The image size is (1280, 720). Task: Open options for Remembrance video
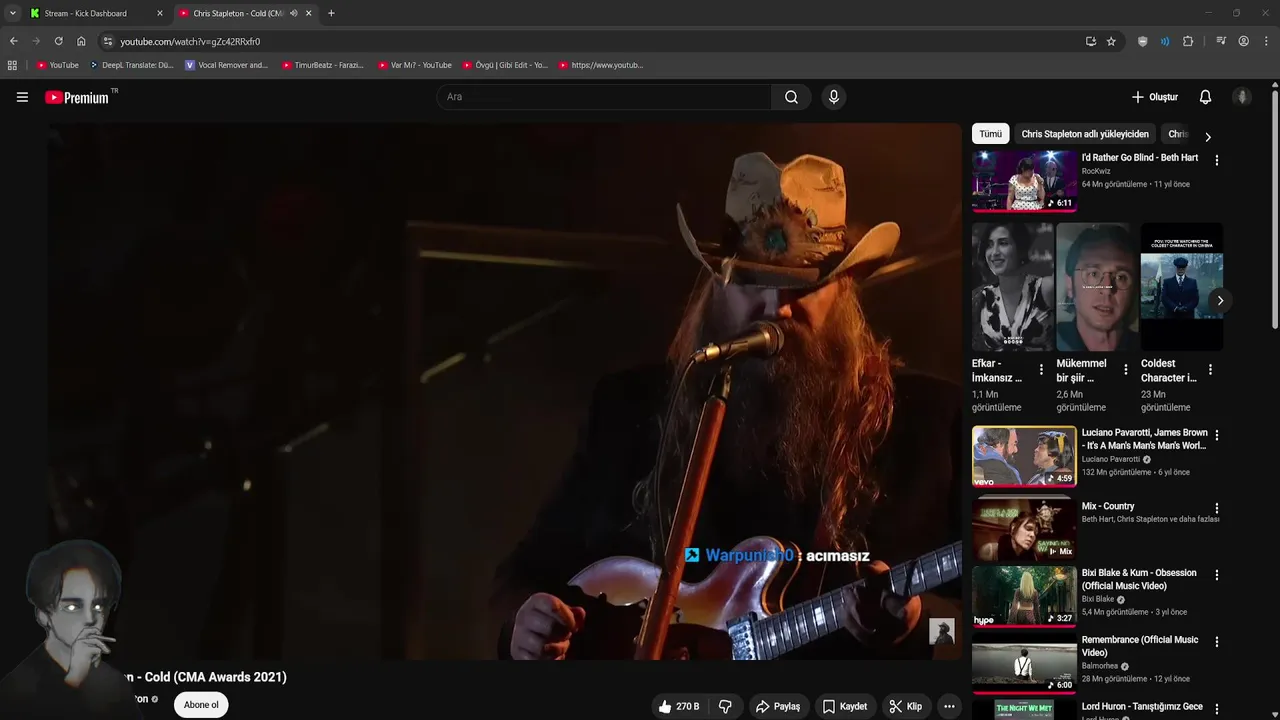[x=1216, y=642]
